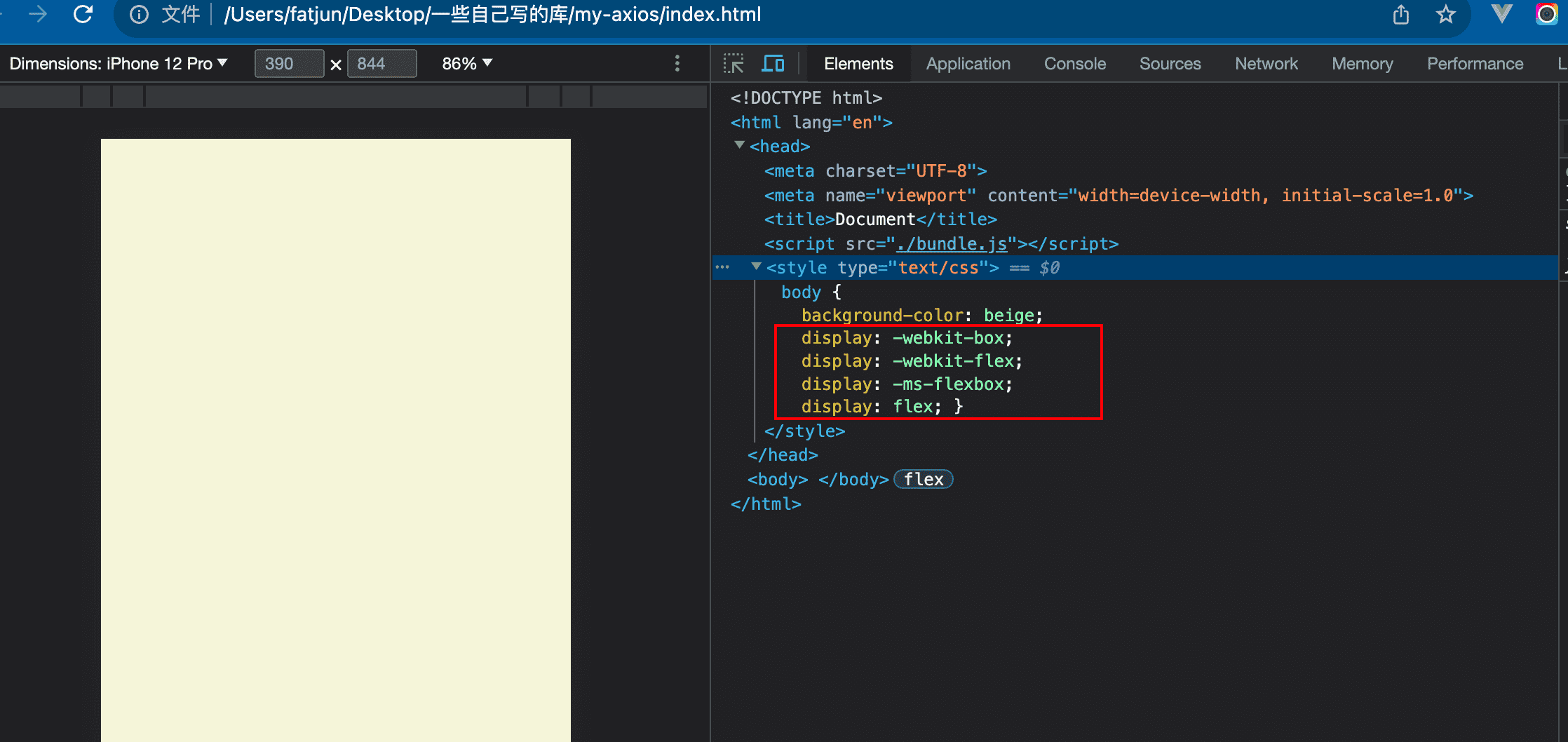The height and width of the screenshot is (742, 1568).
Task: Select the meta charset UTF-8 node
Action: tap(875, 170)
